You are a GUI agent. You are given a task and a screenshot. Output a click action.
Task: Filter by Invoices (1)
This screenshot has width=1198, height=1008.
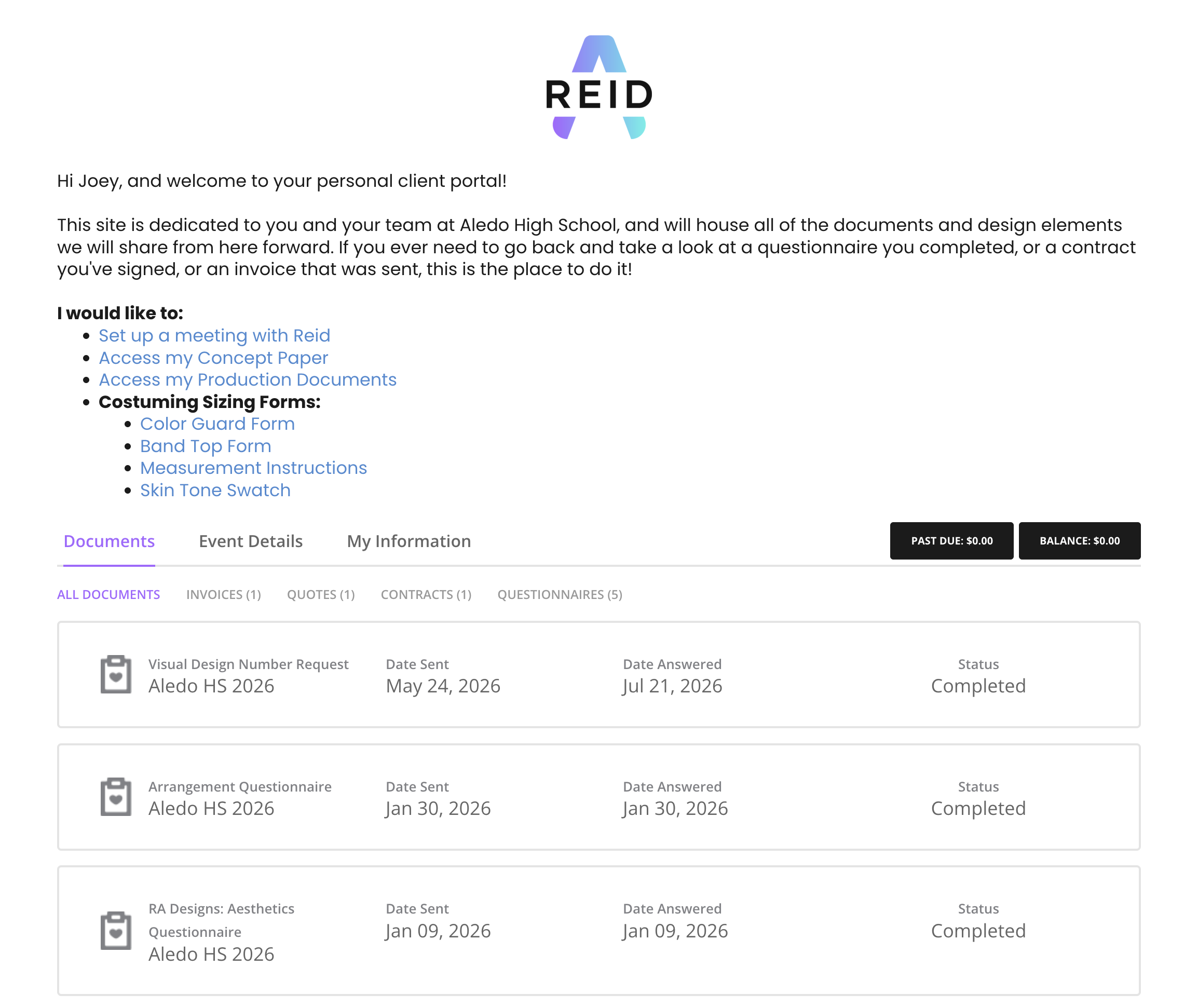pos(223,594)
